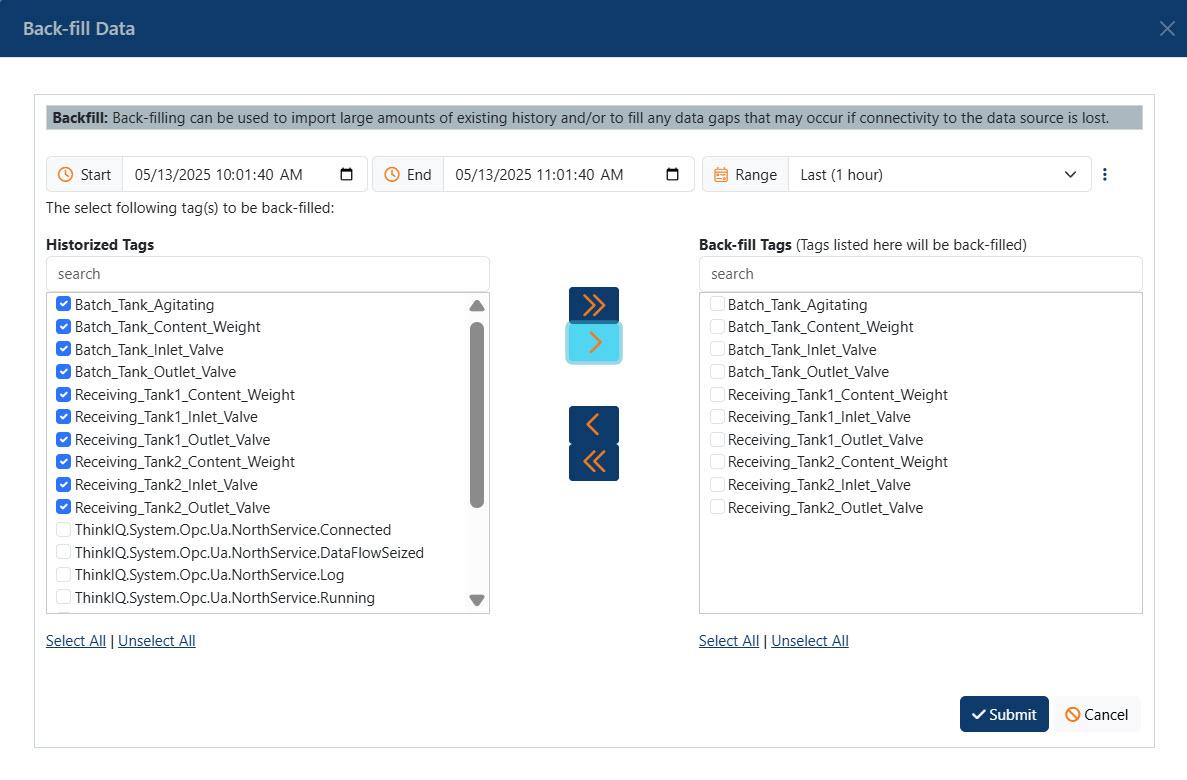Click Unselect All under Back-fill Tags

coord(809,641)
